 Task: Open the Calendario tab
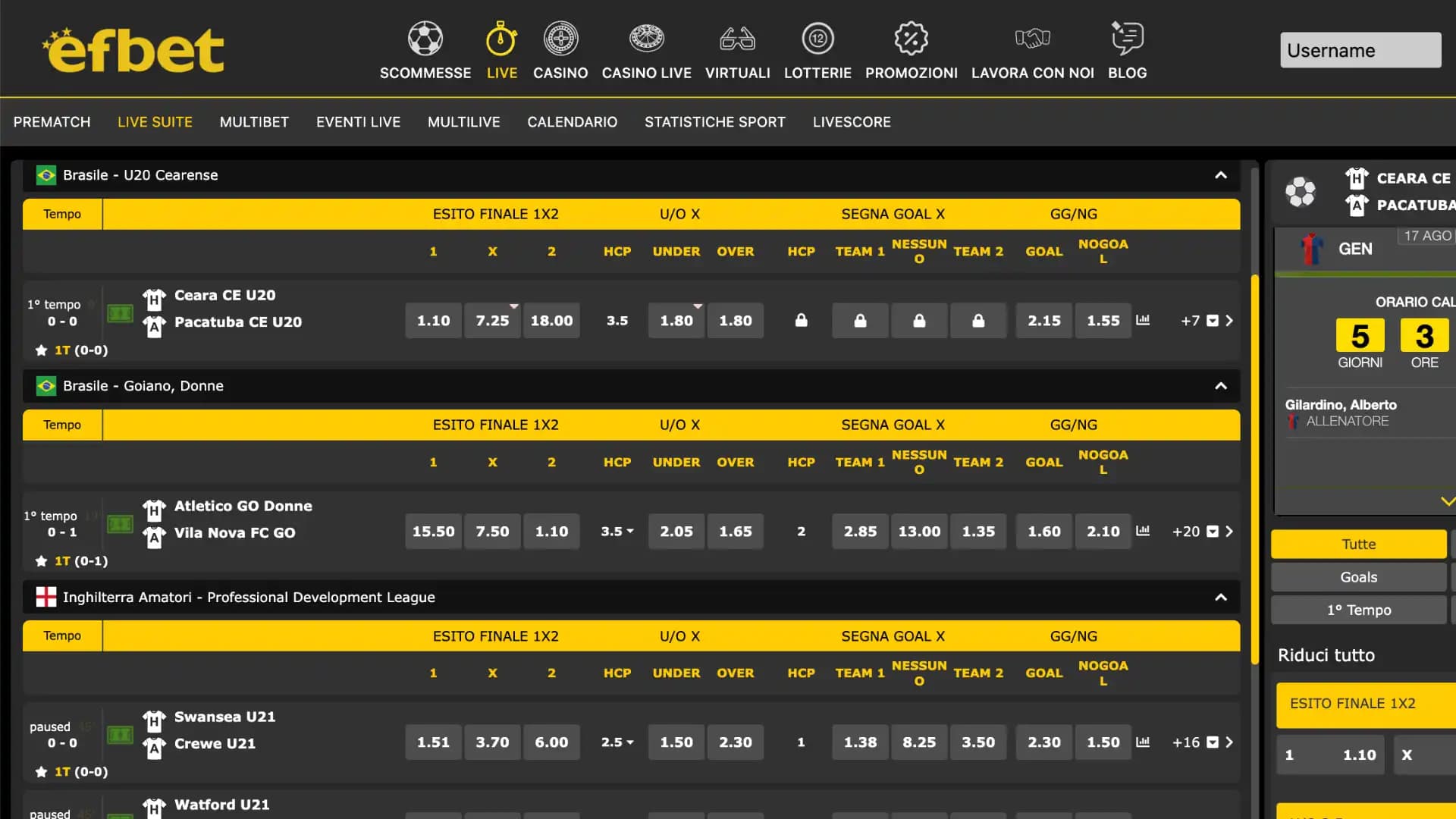[572, 122]
